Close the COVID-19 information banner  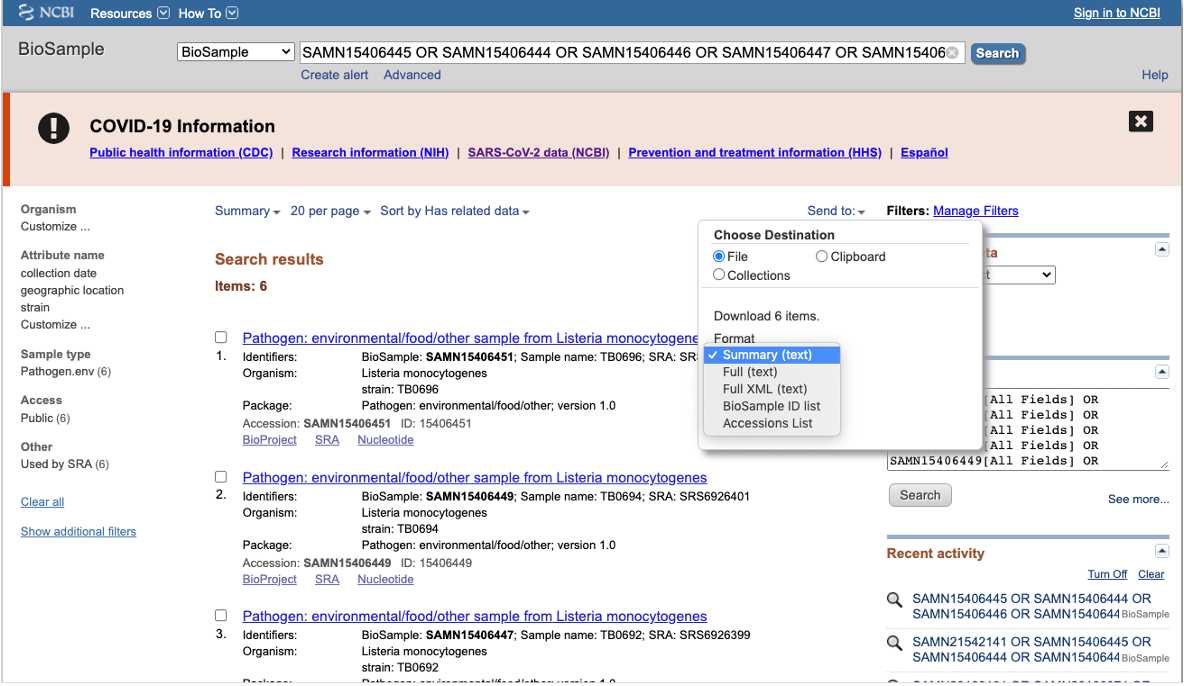point(1140,121)
